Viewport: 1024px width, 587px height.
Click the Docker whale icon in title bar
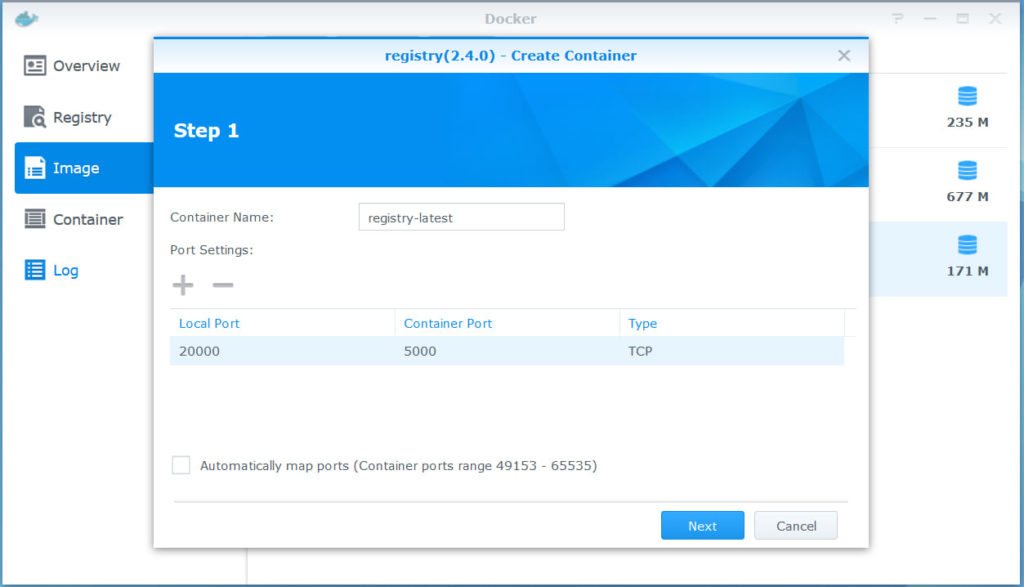27,18
